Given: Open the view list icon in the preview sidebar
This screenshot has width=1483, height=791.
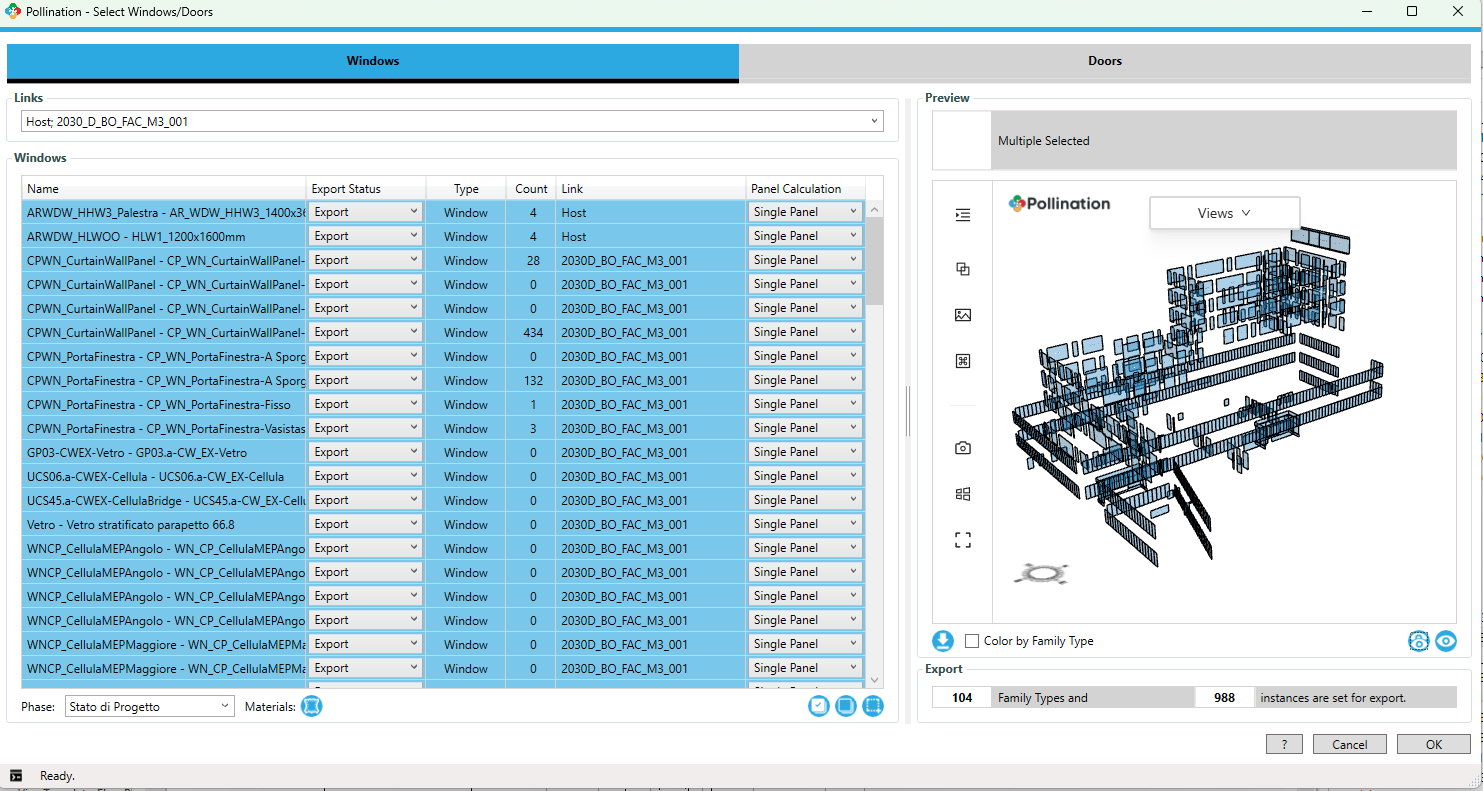Looking at the screenshot, I should click(962, 214).
